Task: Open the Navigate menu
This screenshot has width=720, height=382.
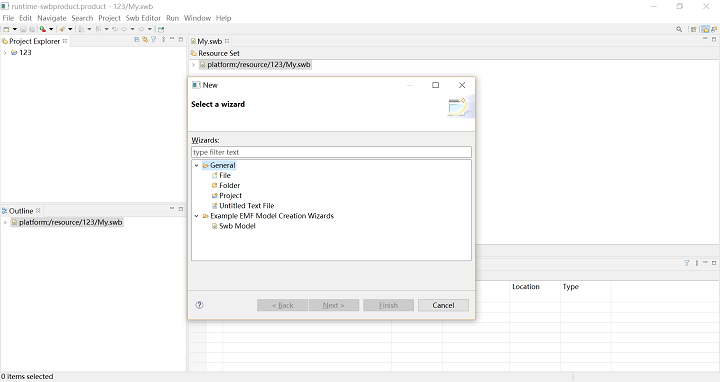Action: 52,18
